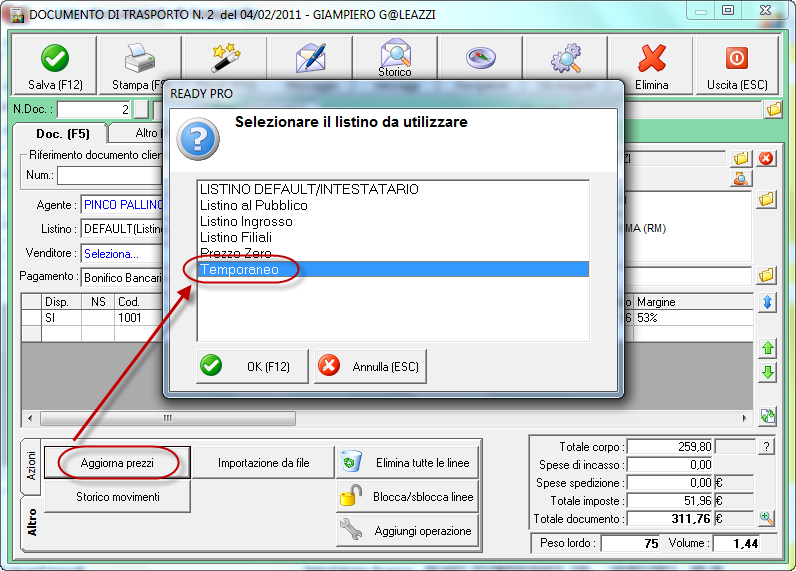Select Listino Ingrosso entry
Image resolution: width=796 pixels, height=571 pixels.
(393, 221)
